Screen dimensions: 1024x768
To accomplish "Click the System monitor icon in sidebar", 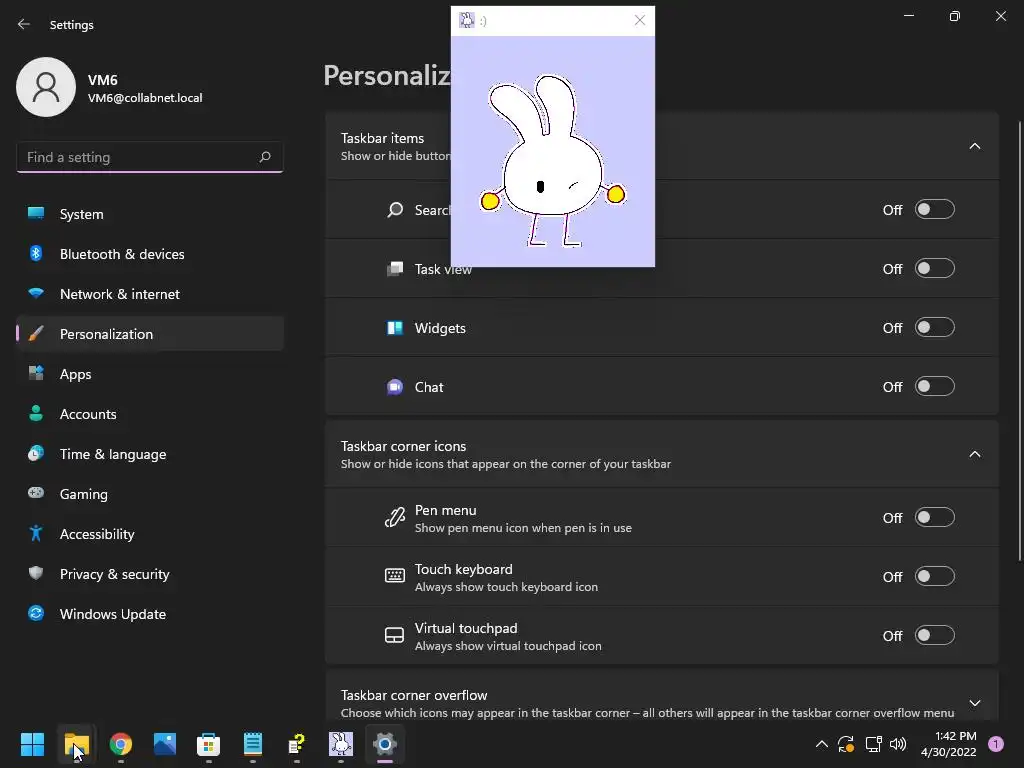I will pyautogui.click(x=36, y=213).
